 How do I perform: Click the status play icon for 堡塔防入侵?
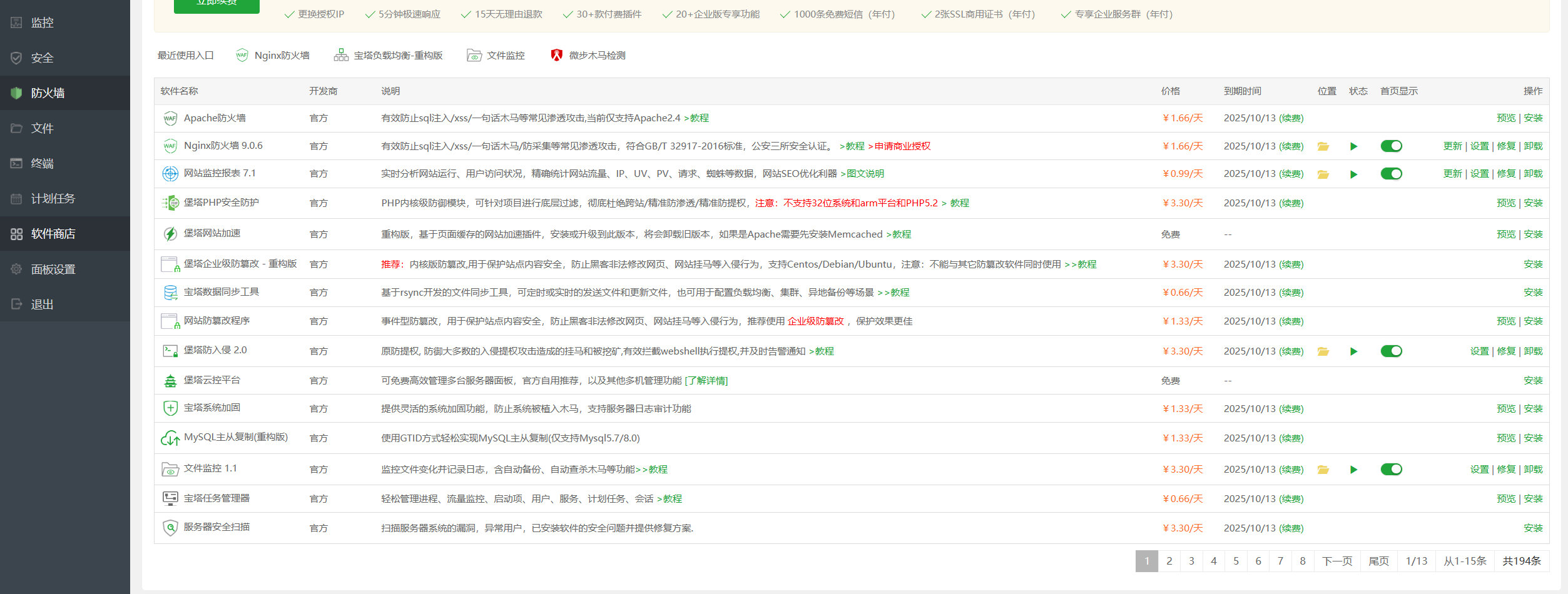pos(1354,351)
